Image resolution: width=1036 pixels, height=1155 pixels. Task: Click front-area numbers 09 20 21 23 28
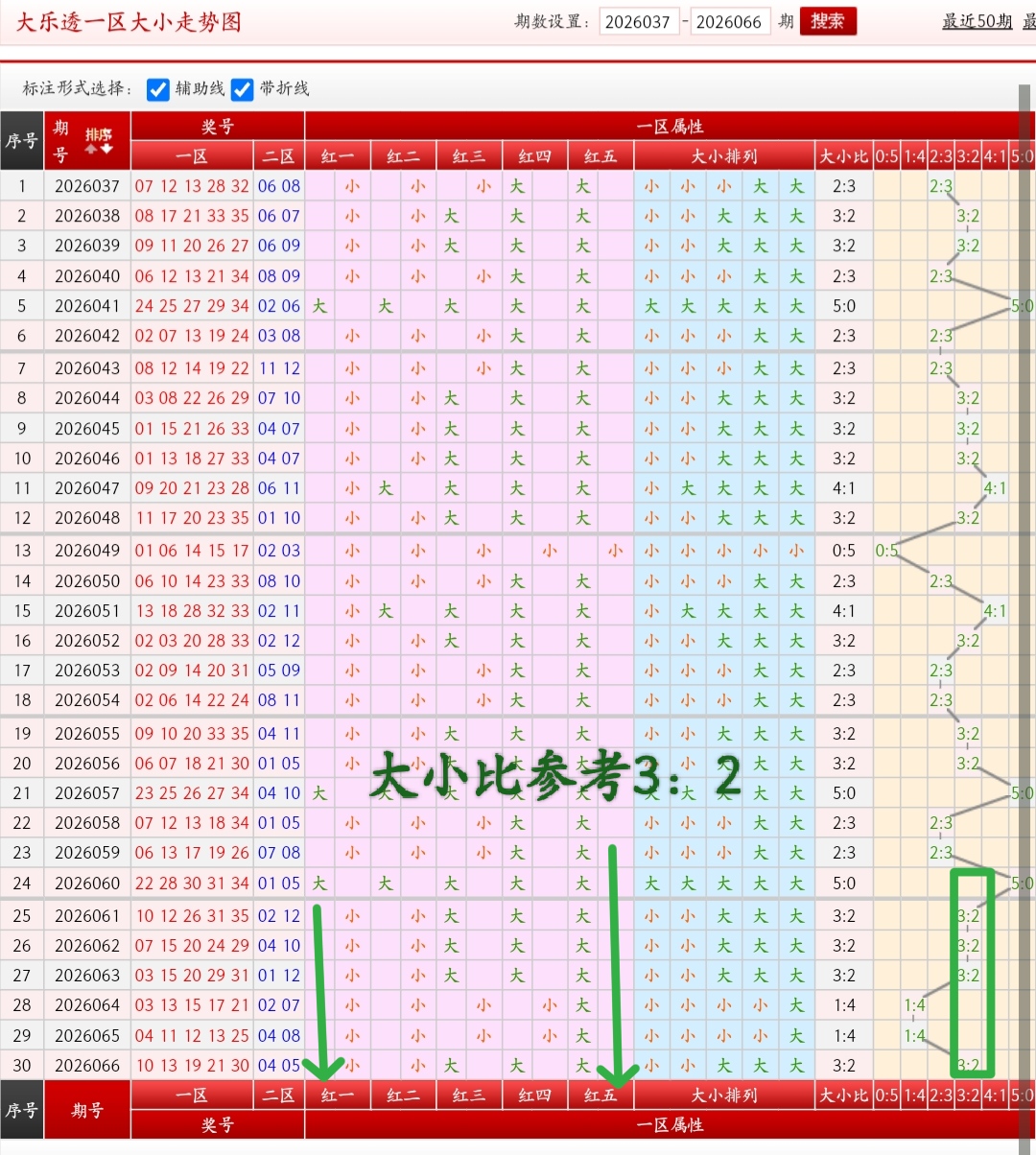[x=192, y=488]
